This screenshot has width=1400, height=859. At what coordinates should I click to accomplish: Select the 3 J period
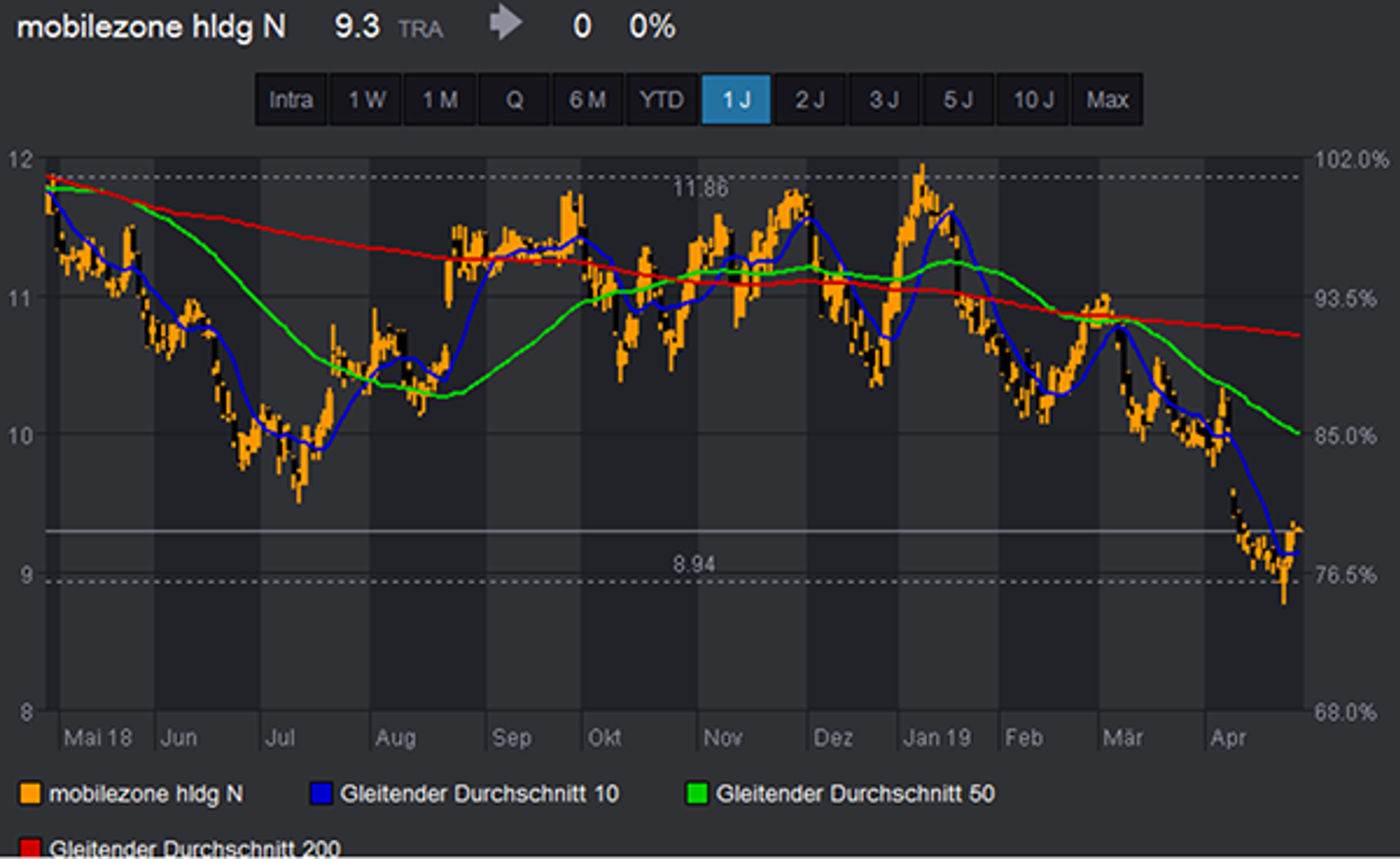point(883,100)
